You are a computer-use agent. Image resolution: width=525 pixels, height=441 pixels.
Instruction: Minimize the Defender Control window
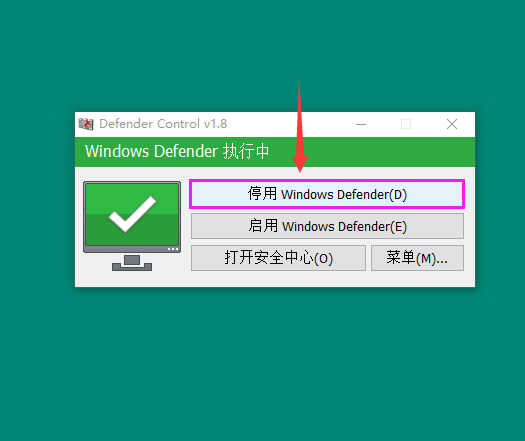(361, 124)
